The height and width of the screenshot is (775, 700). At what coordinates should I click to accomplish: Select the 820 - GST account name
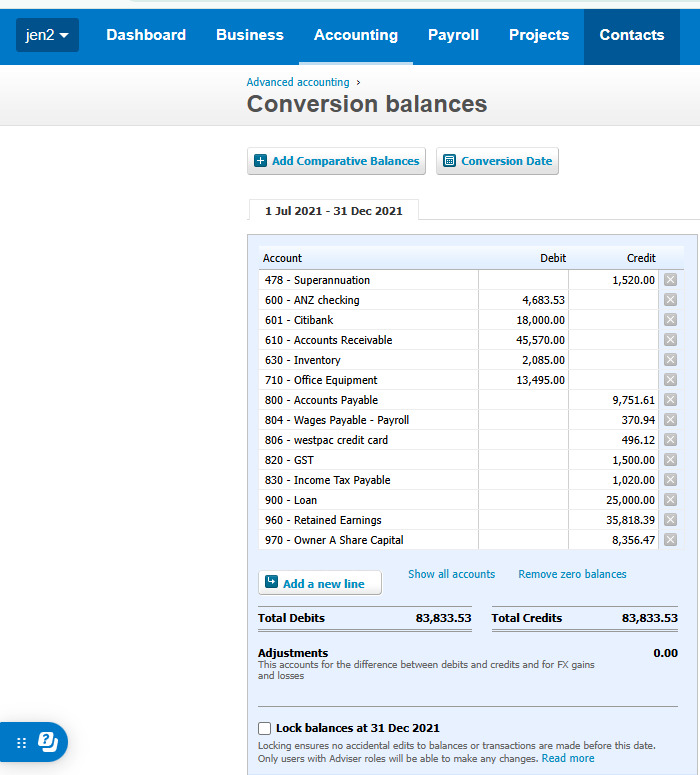tap(289, 460)
